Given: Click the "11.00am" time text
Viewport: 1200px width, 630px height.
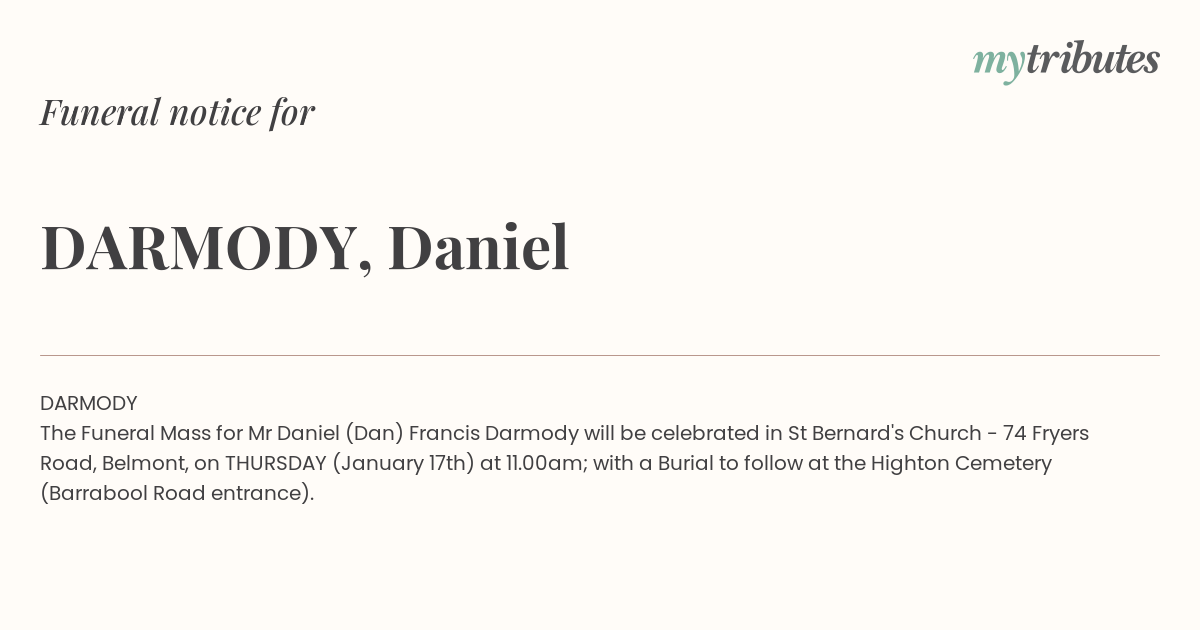Looking at the screenshot, I should tap(542, 463).
